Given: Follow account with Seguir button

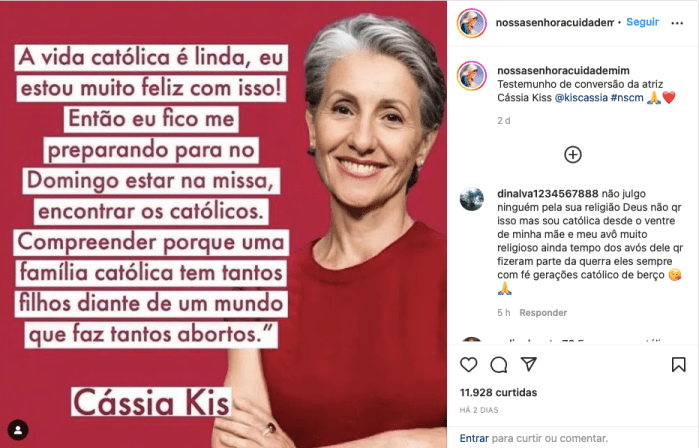Looking at the screenshot, I should pyautogui.click(x=642, y=22).
